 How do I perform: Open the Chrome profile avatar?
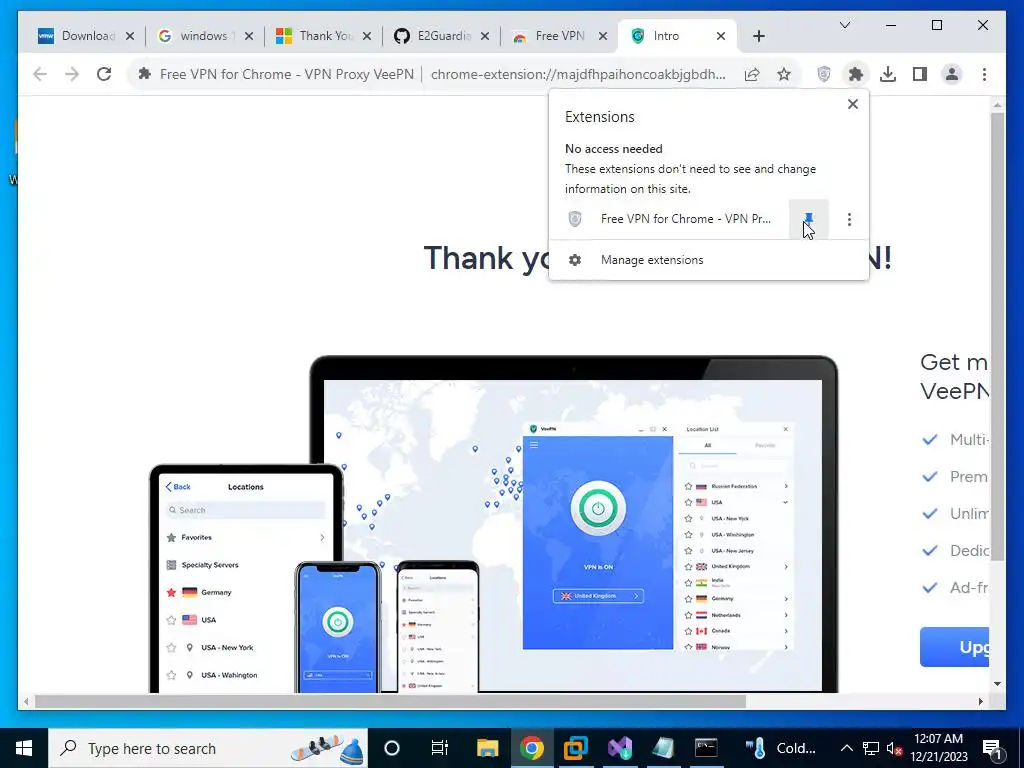[x=952, y=74]
